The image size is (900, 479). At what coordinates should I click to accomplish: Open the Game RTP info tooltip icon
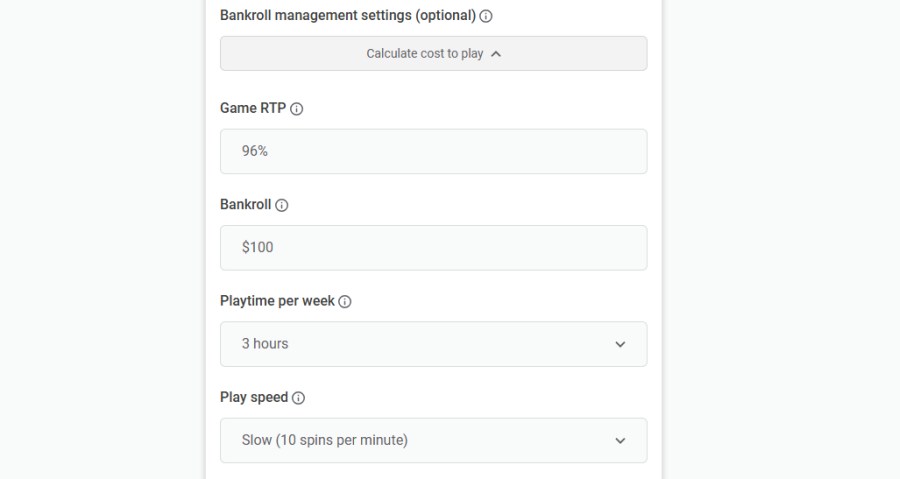point(297,109)
